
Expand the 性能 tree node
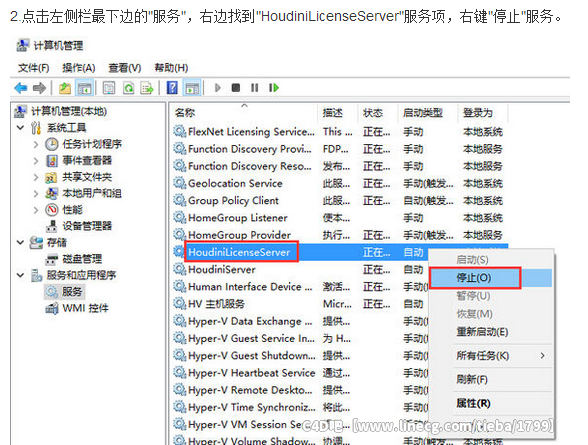point(36,210)
